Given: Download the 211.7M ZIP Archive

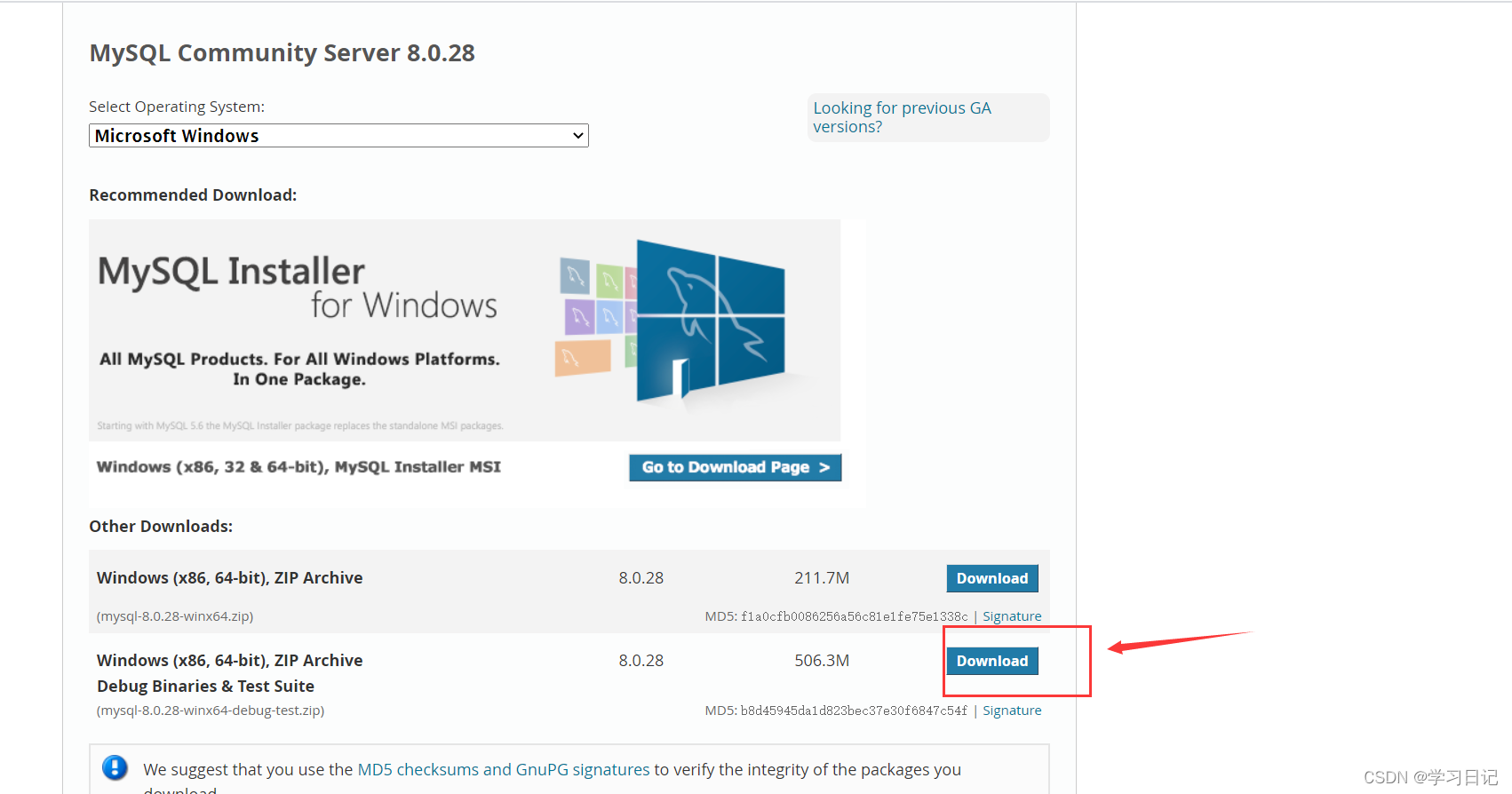Looking at the screenshot, I should pos(992,578).
